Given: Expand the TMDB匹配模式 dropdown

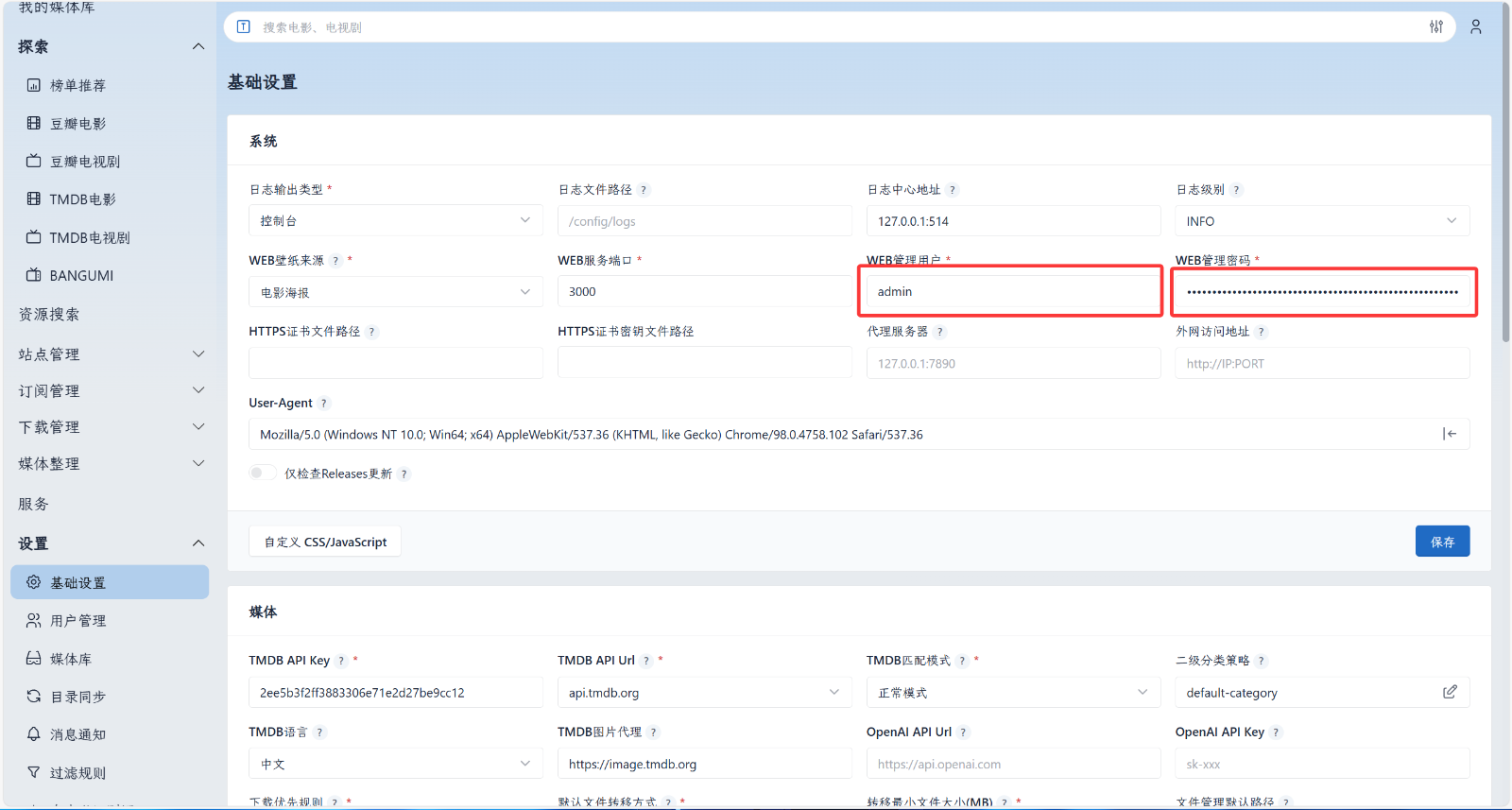Looking at the screenshot, I should [1012, 693].
